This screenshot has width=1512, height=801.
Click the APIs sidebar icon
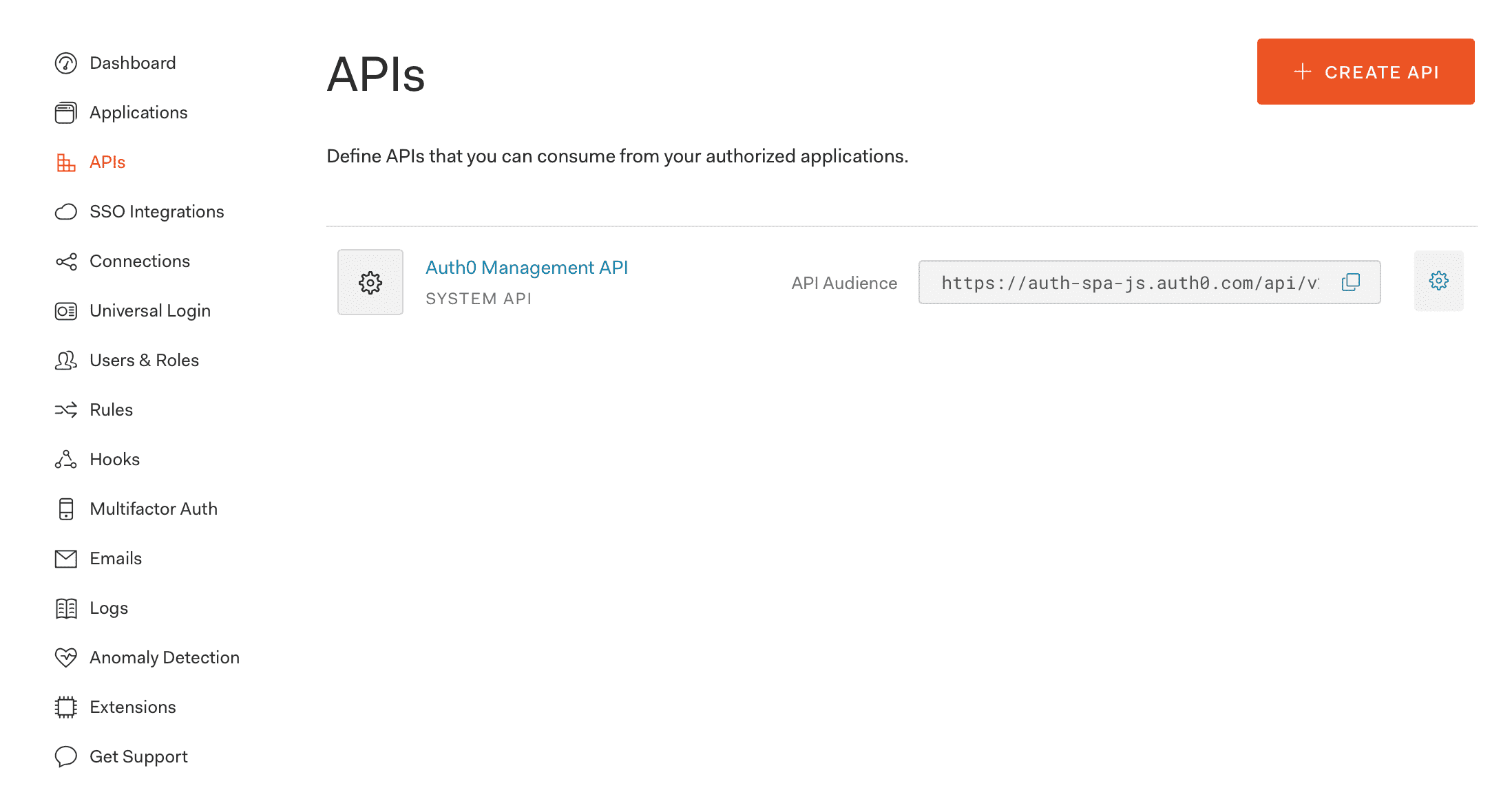(x=68, y=161)
